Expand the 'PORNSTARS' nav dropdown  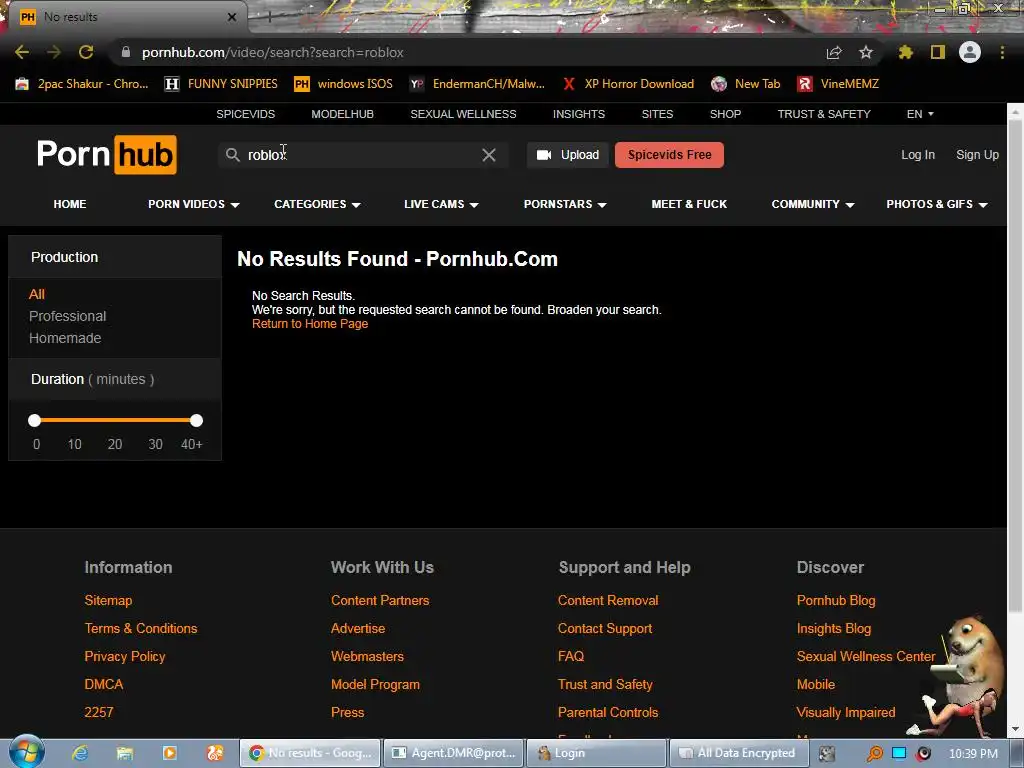point(565,204)
